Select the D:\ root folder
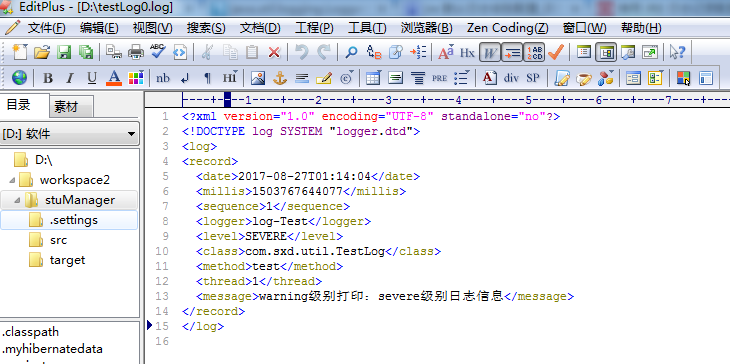This screenshot has height=364, width=730. tap(43, 160)
